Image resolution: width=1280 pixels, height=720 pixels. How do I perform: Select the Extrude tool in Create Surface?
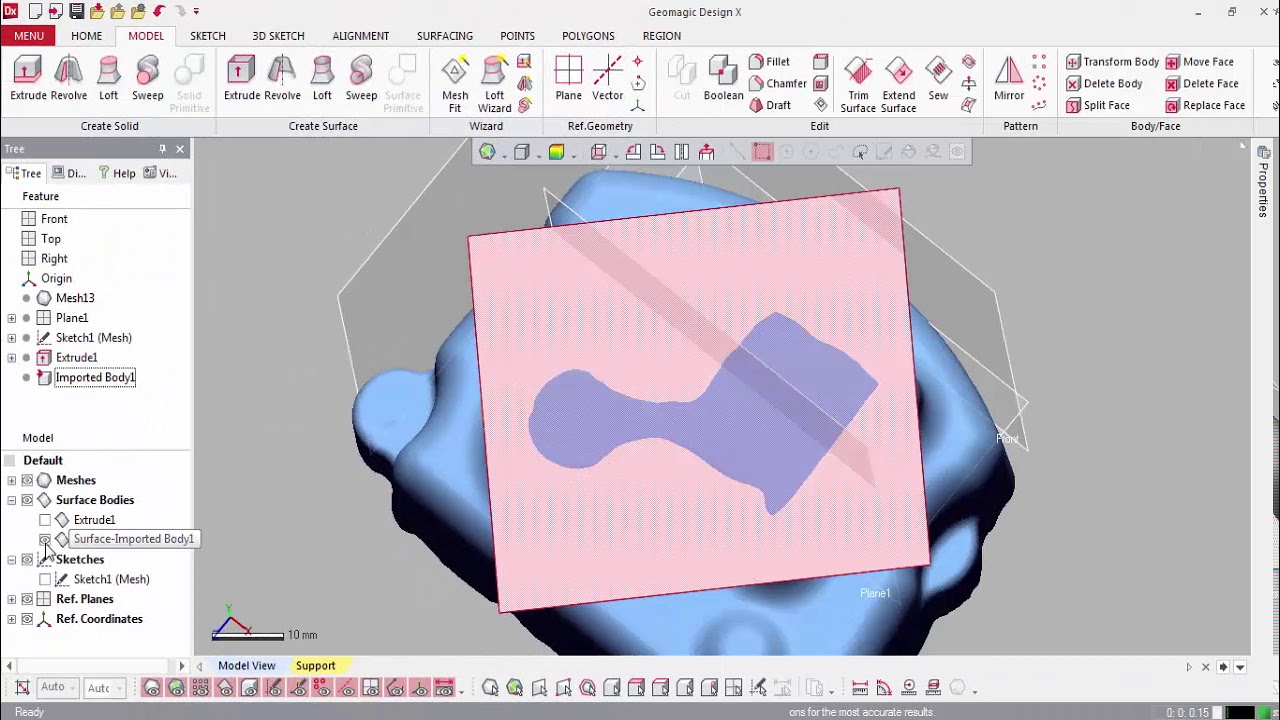click(x=241, y=78)
